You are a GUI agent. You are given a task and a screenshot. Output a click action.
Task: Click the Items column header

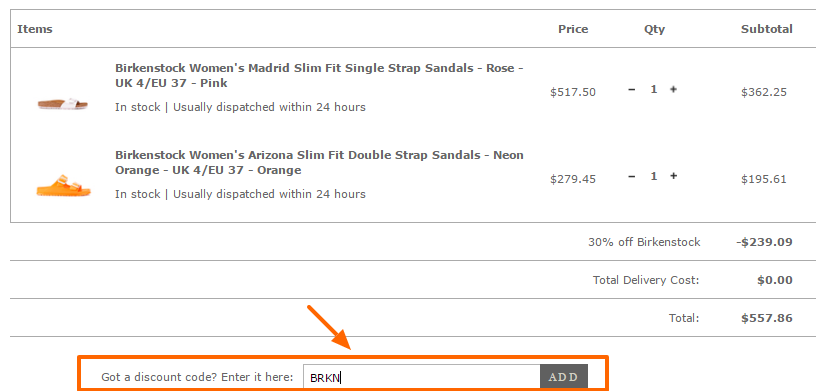[x=35, y=29]
